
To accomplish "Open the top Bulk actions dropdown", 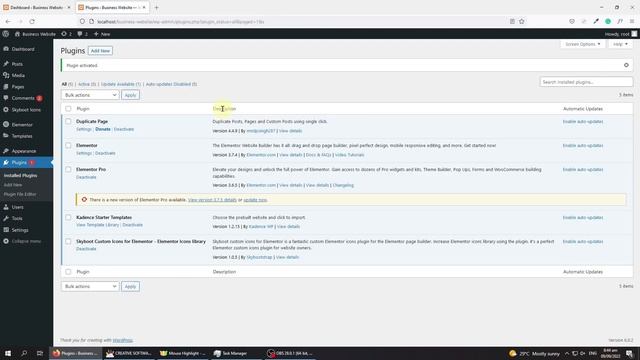I will pyautogui.click(x=90, y=95).
